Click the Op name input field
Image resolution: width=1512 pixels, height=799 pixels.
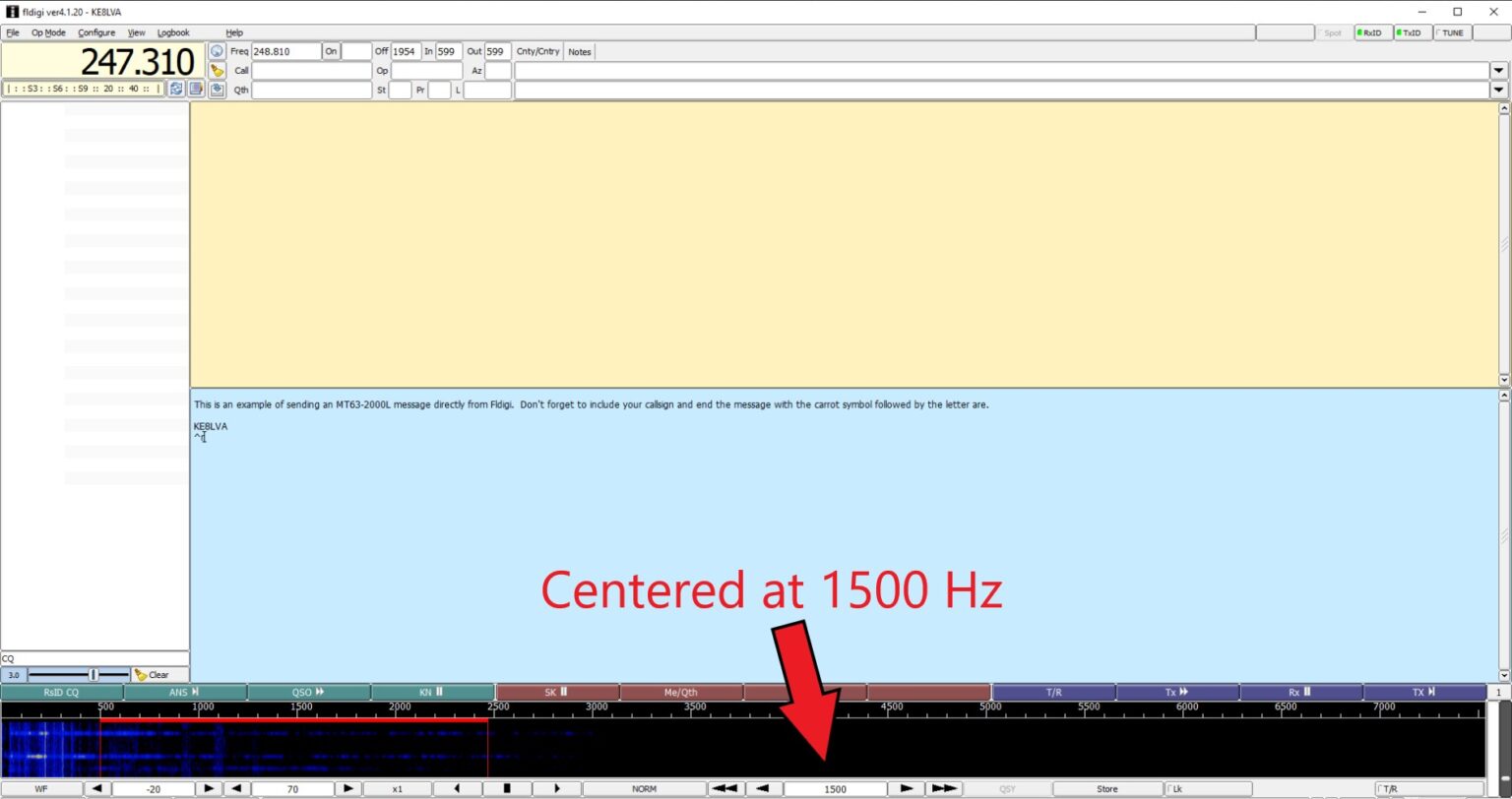(427, 71)
